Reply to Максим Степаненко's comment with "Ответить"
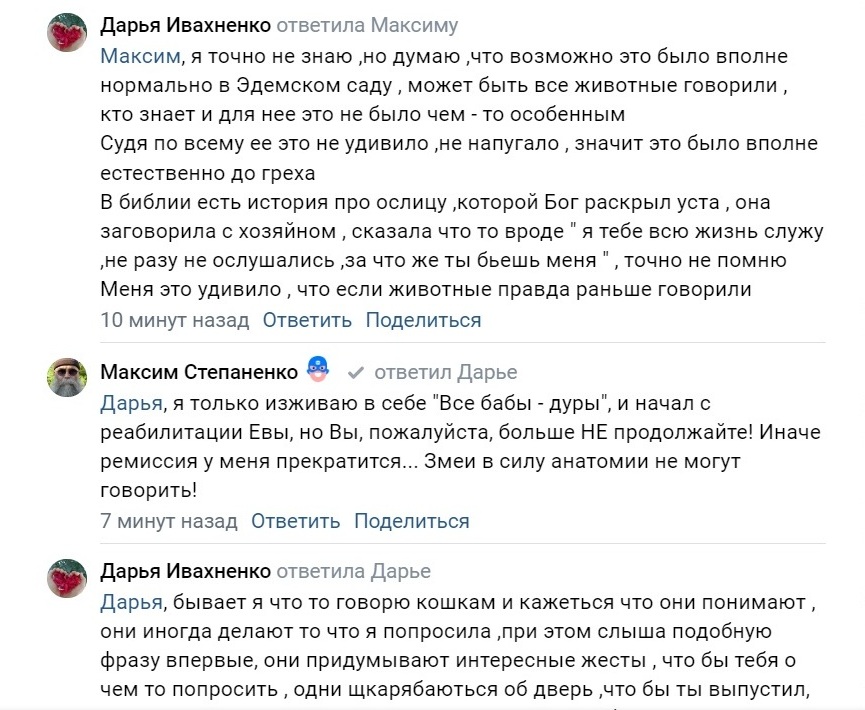This screenshot has width=865, height=710. 295,521
